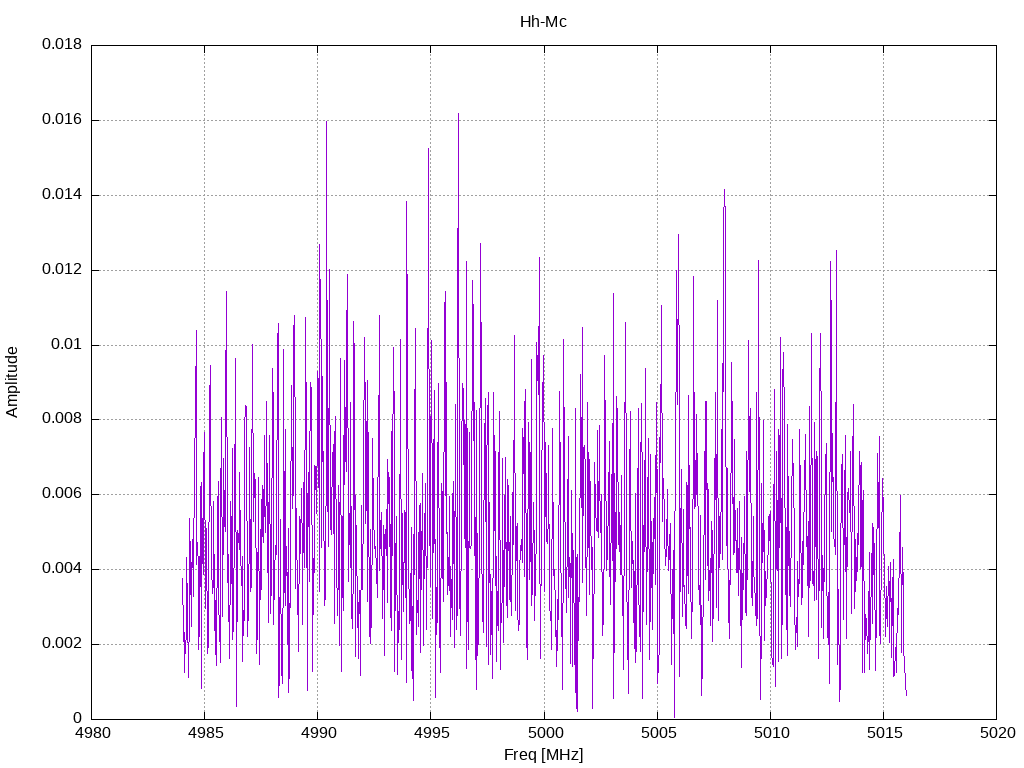The width and height of the screenshot is (1024, 768).
Task: Click the y-axis tick label 0.016
Action: coord(62,120)
